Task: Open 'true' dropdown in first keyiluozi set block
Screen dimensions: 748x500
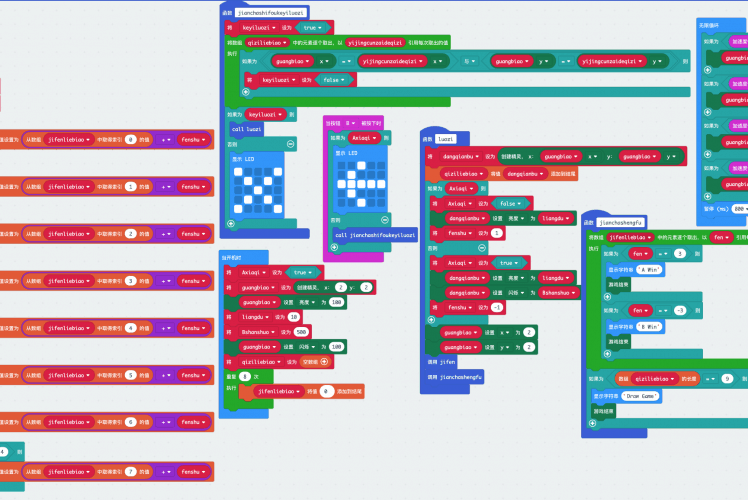Action: coord(310,28)
